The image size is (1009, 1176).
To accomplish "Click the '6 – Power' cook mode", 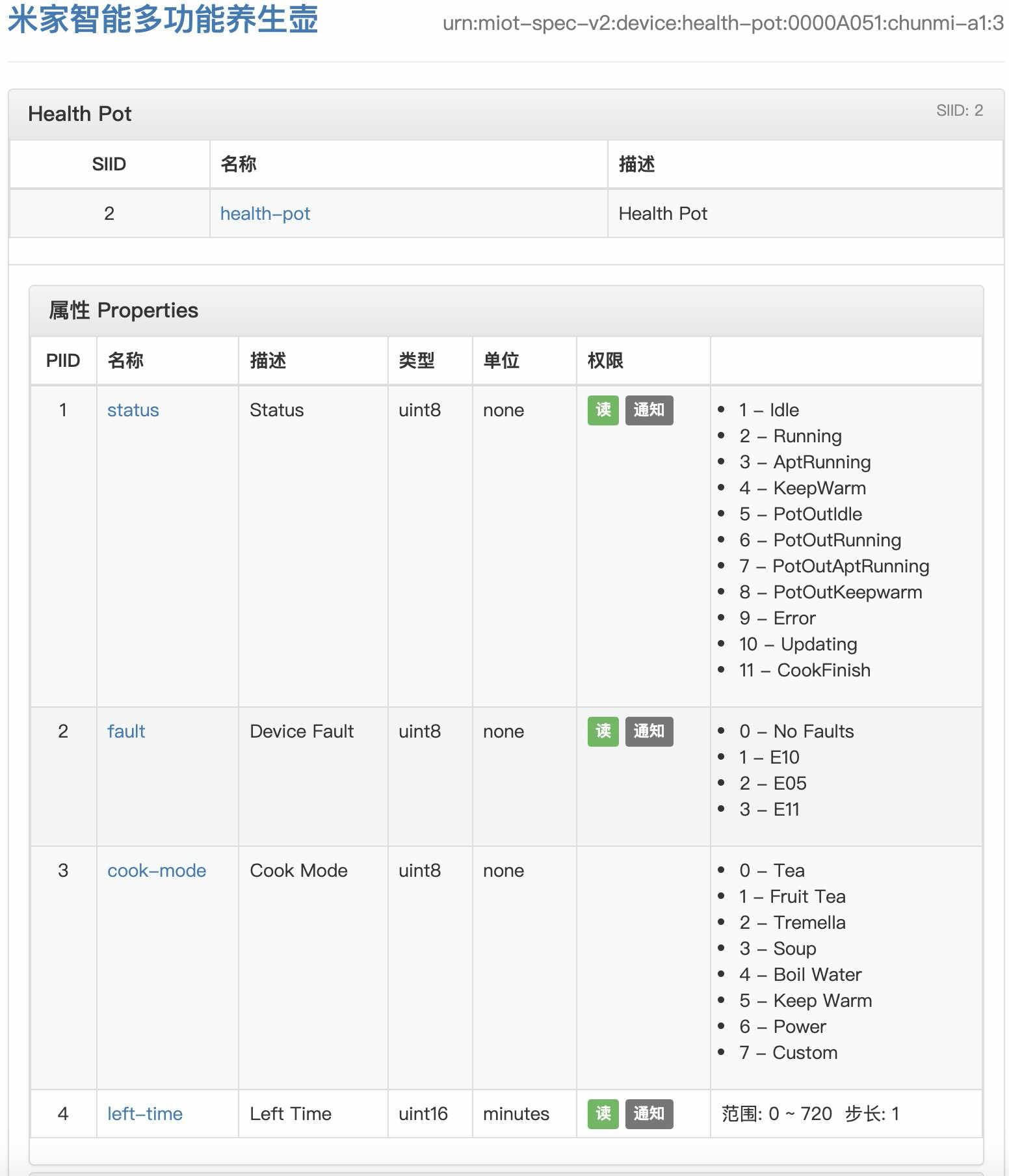I will pyautogui.click(x=783, y=1026).
